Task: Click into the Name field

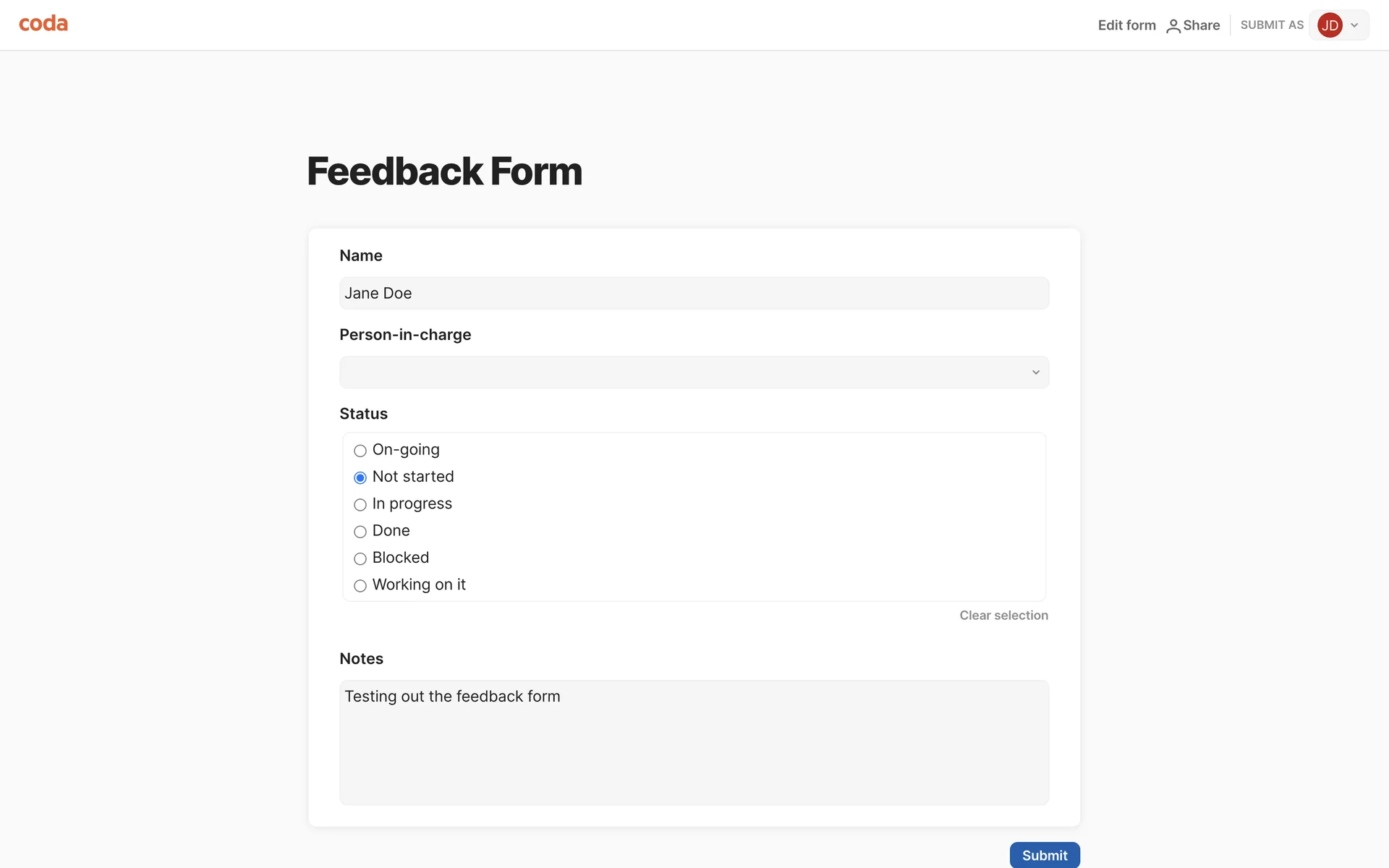Action: tap(693, 293)
